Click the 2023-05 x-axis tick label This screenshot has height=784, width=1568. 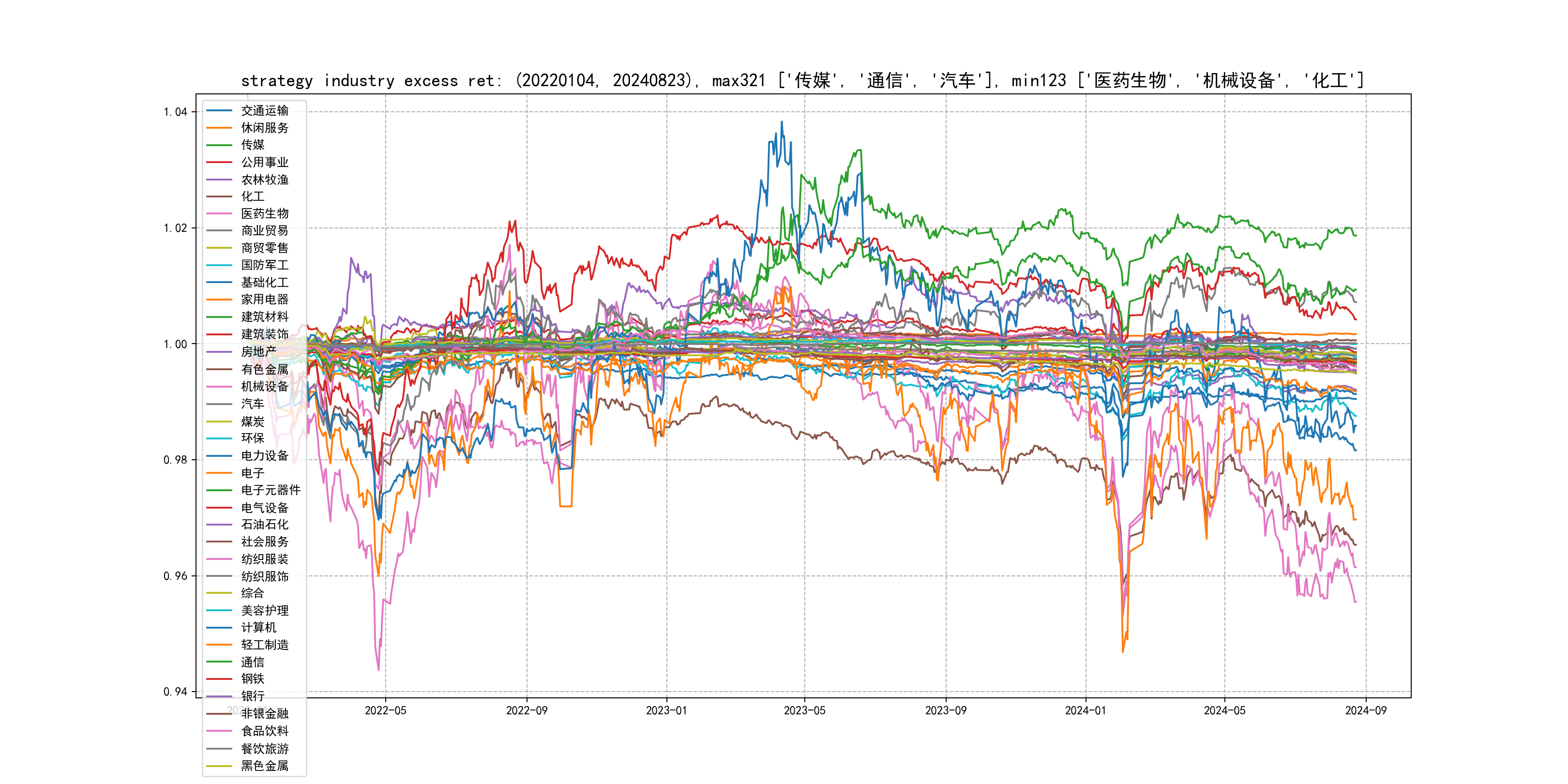pos(804,710)
